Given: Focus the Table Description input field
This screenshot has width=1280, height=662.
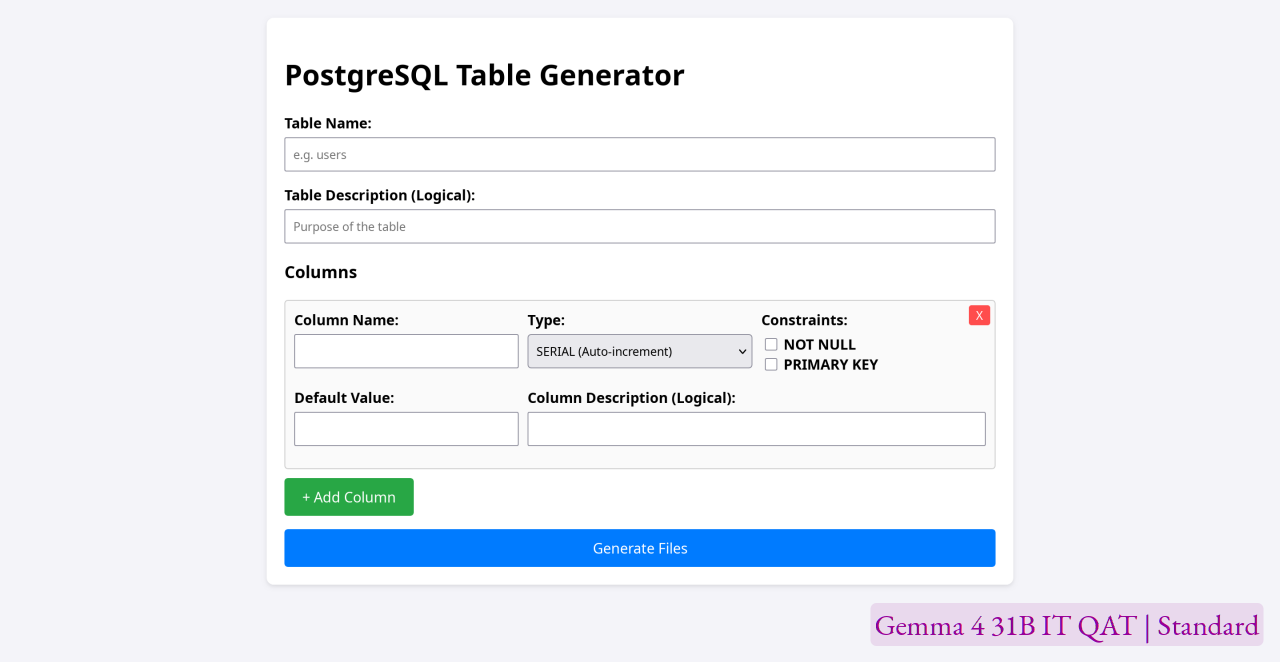Looking at the screenshot, I should 640,226.
